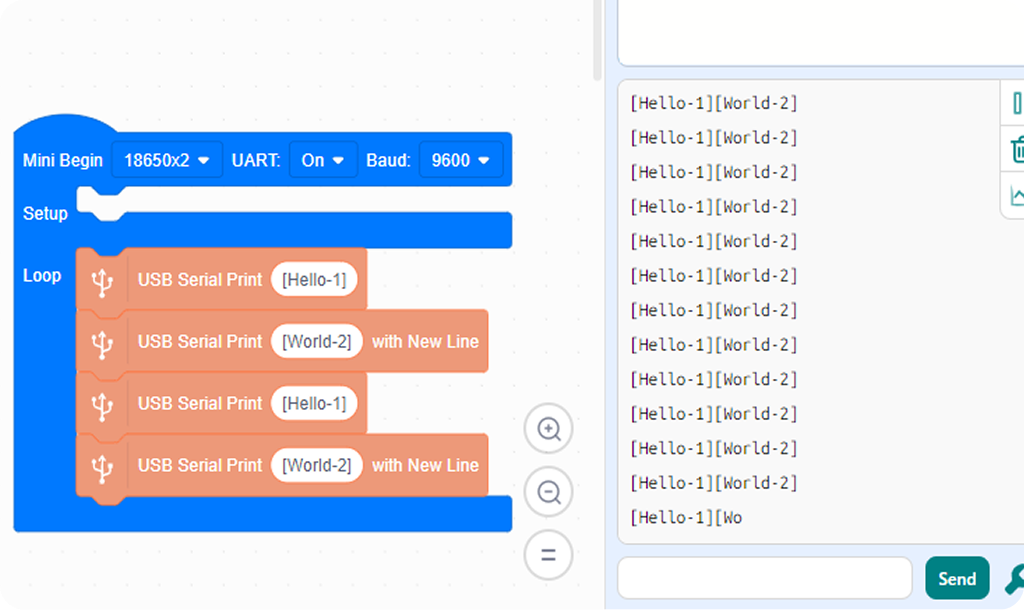Viewport: 1024px width, 610px height.
Task: Edit the first [Hello-1] text value
Action: pyautogui.click(x=314, y=280)
